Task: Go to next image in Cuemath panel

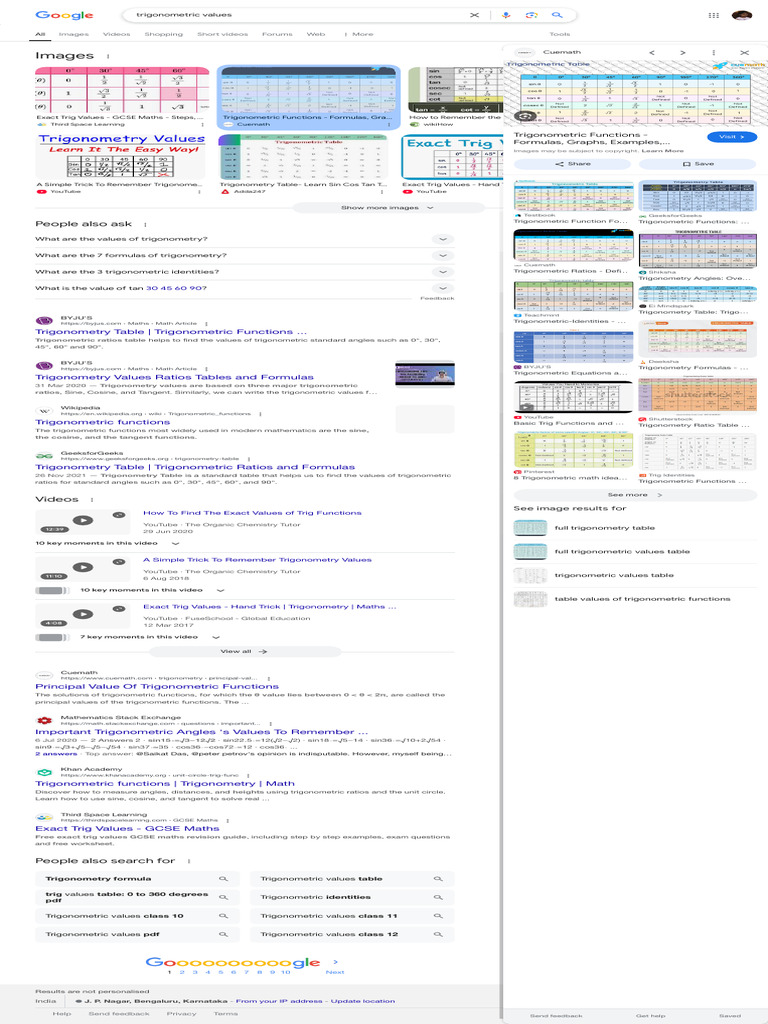Action: (682, 52)
